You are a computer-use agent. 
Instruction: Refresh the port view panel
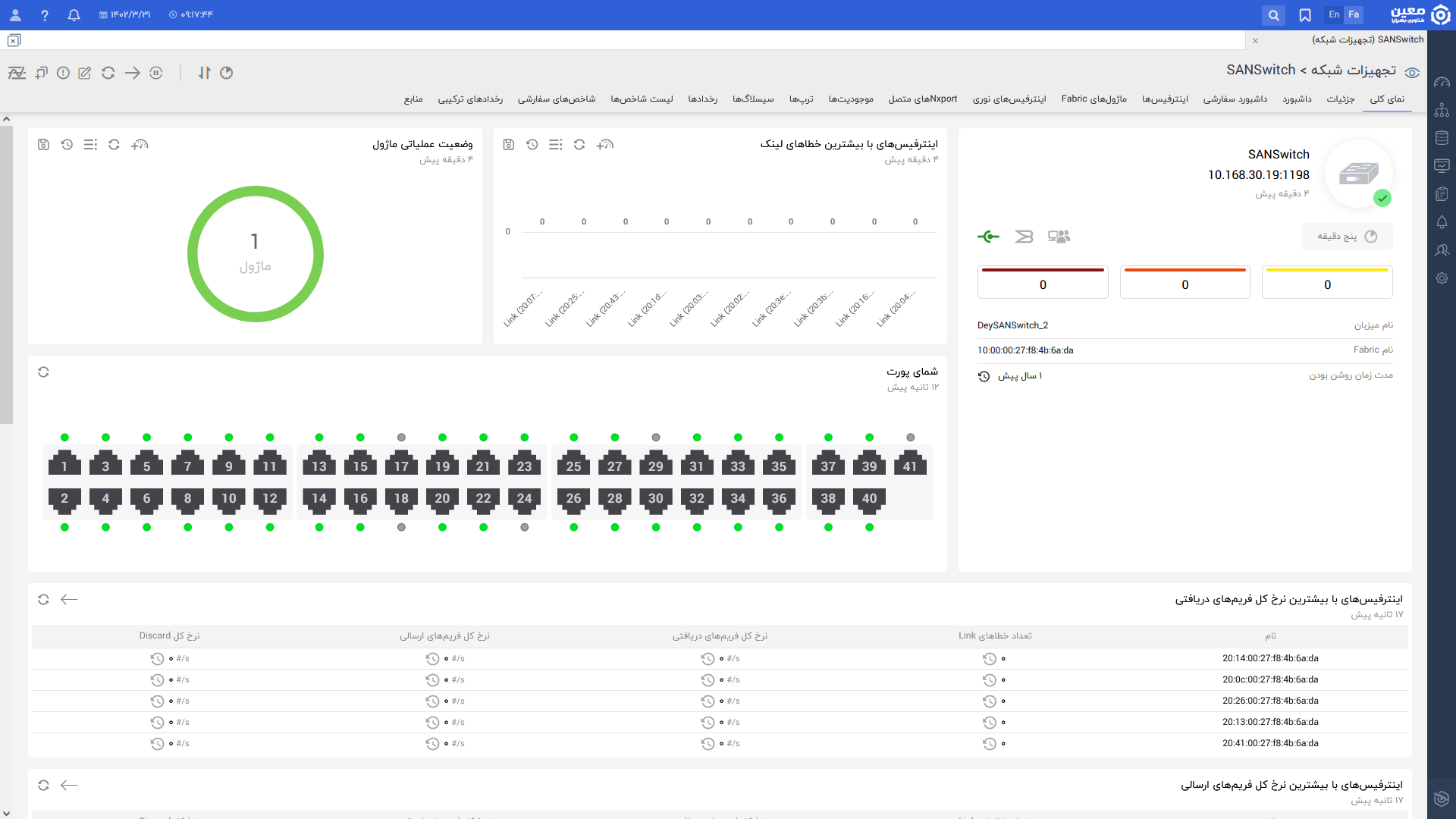tap(43, 372)
